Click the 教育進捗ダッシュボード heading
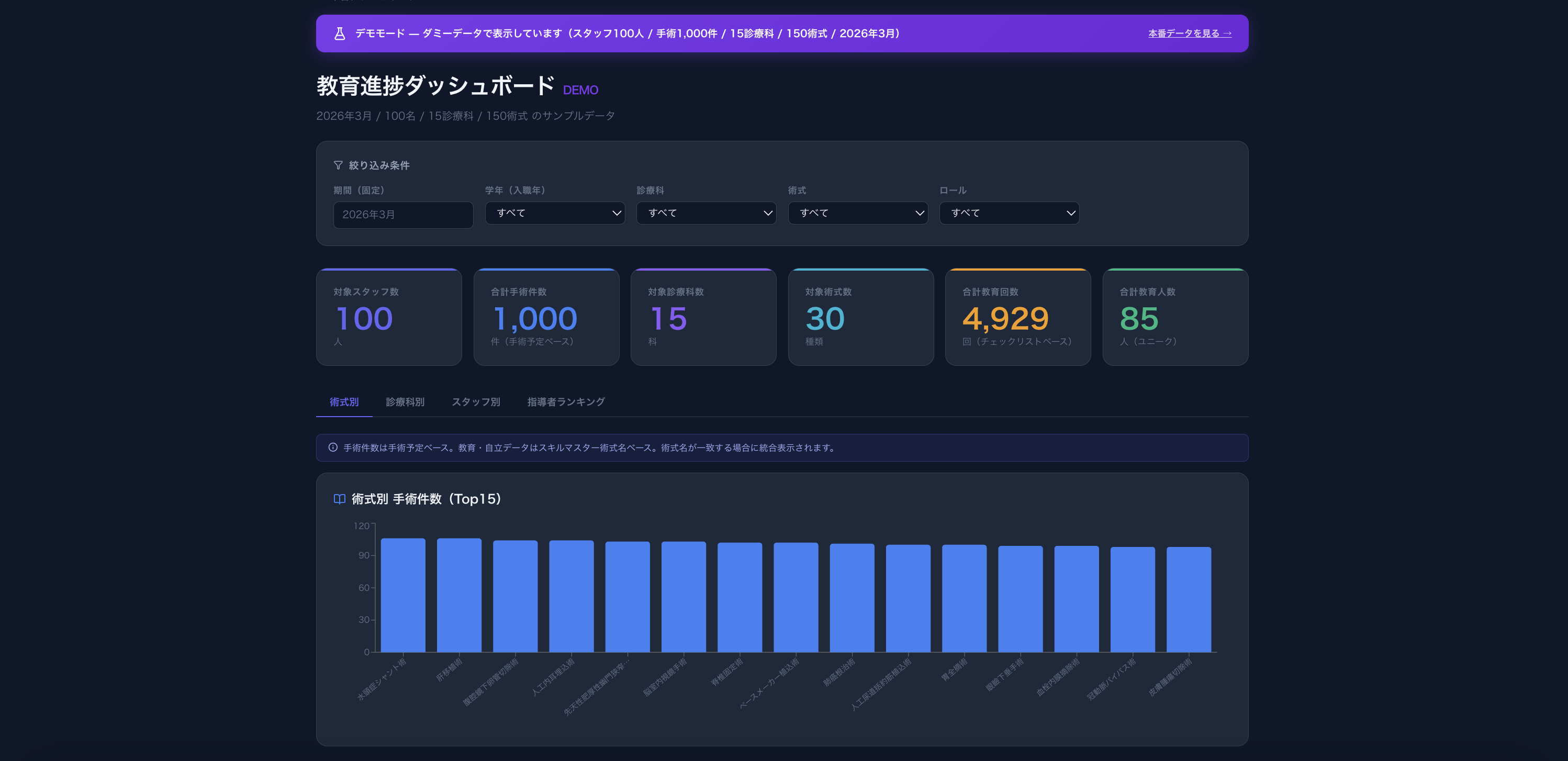 click(x=435, y=86)
